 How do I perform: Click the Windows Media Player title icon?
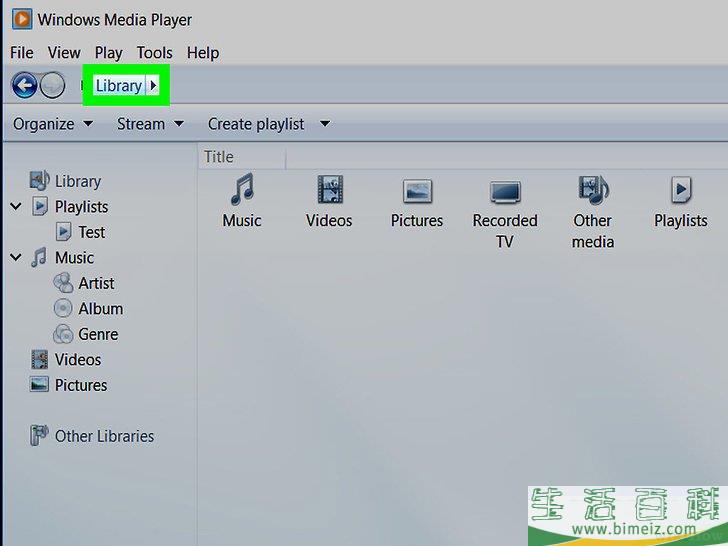coord(22,20)
